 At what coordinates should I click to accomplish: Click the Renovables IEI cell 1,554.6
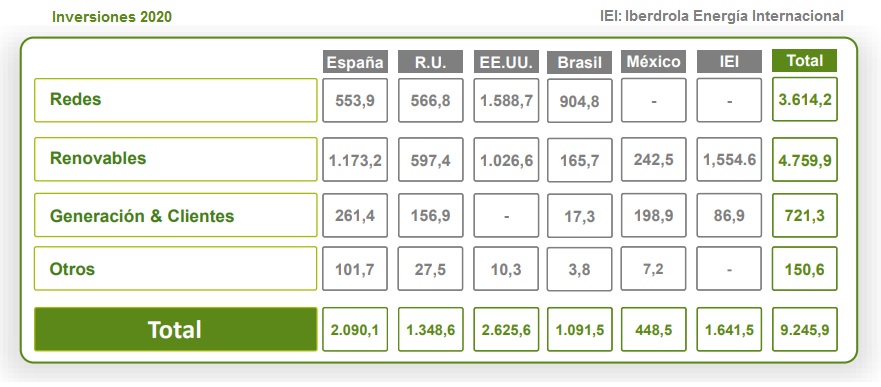(x=729, y=160)
